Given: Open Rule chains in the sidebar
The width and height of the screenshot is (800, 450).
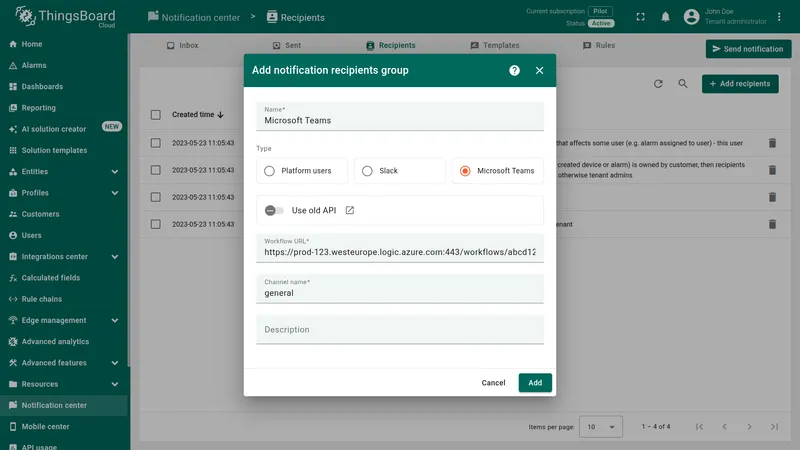Looking at the screenshot, I should [x=64, y=299].
